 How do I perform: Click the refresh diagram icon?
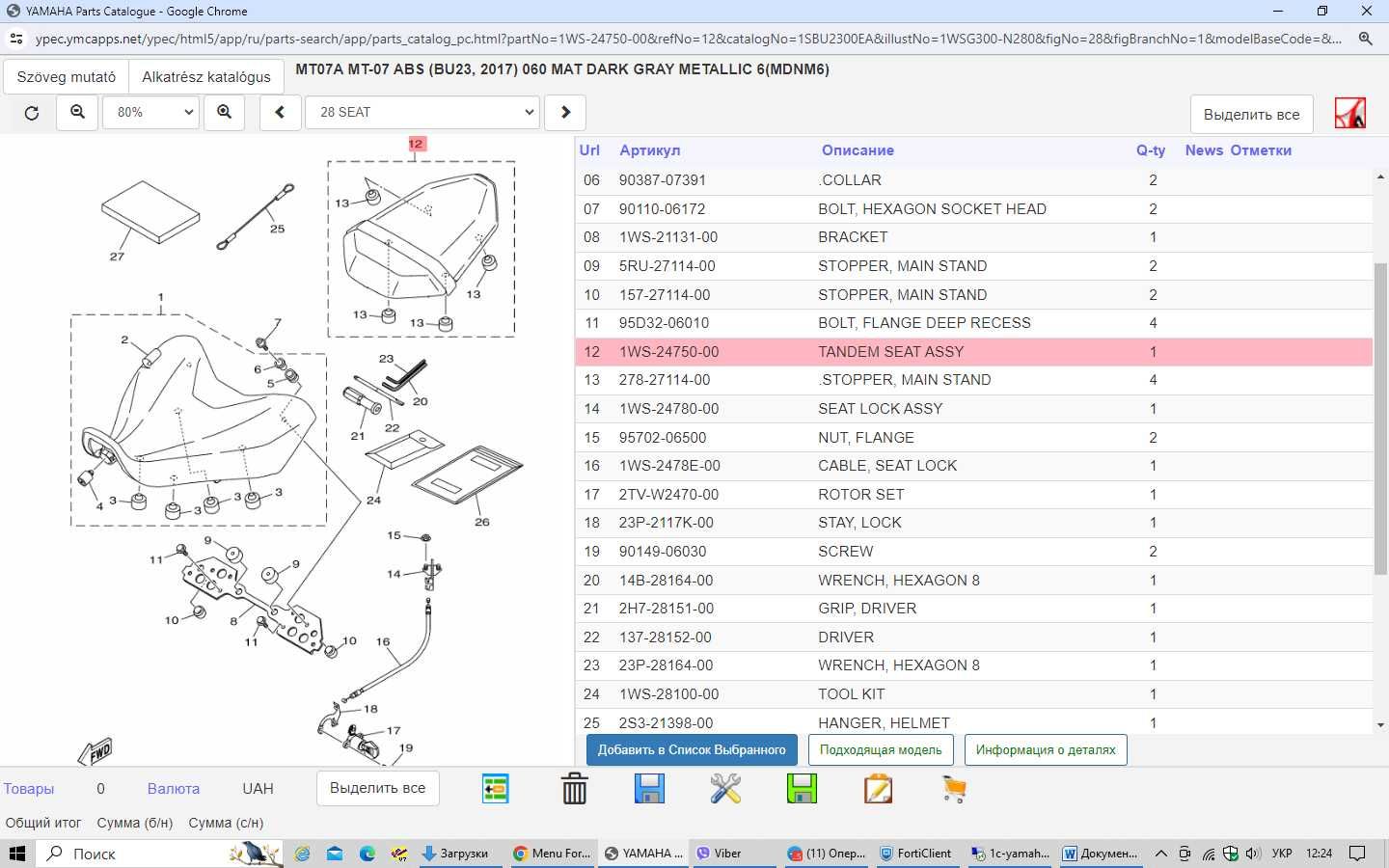(x=32, y=113)
